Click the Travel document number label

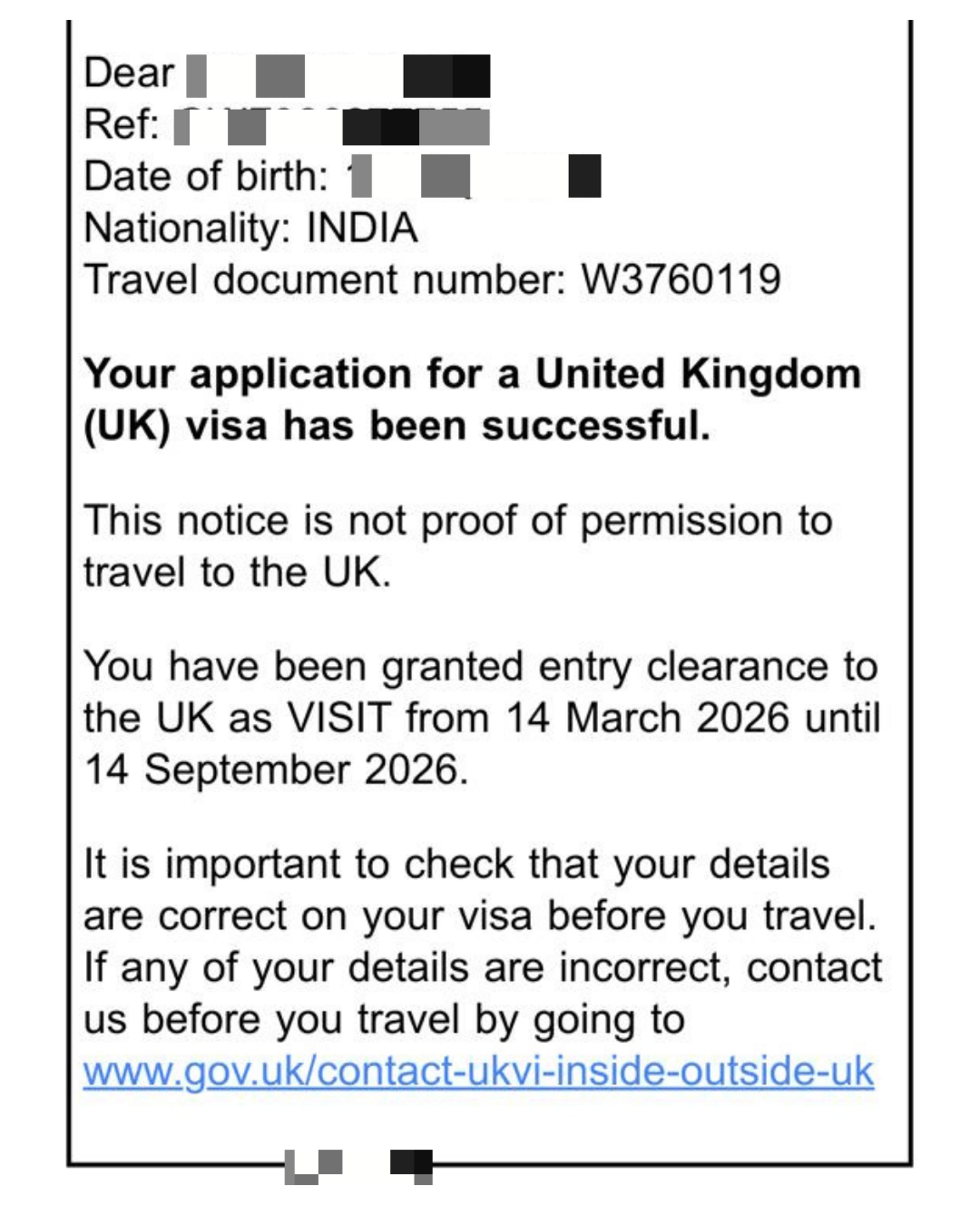(x=325, y=279)
